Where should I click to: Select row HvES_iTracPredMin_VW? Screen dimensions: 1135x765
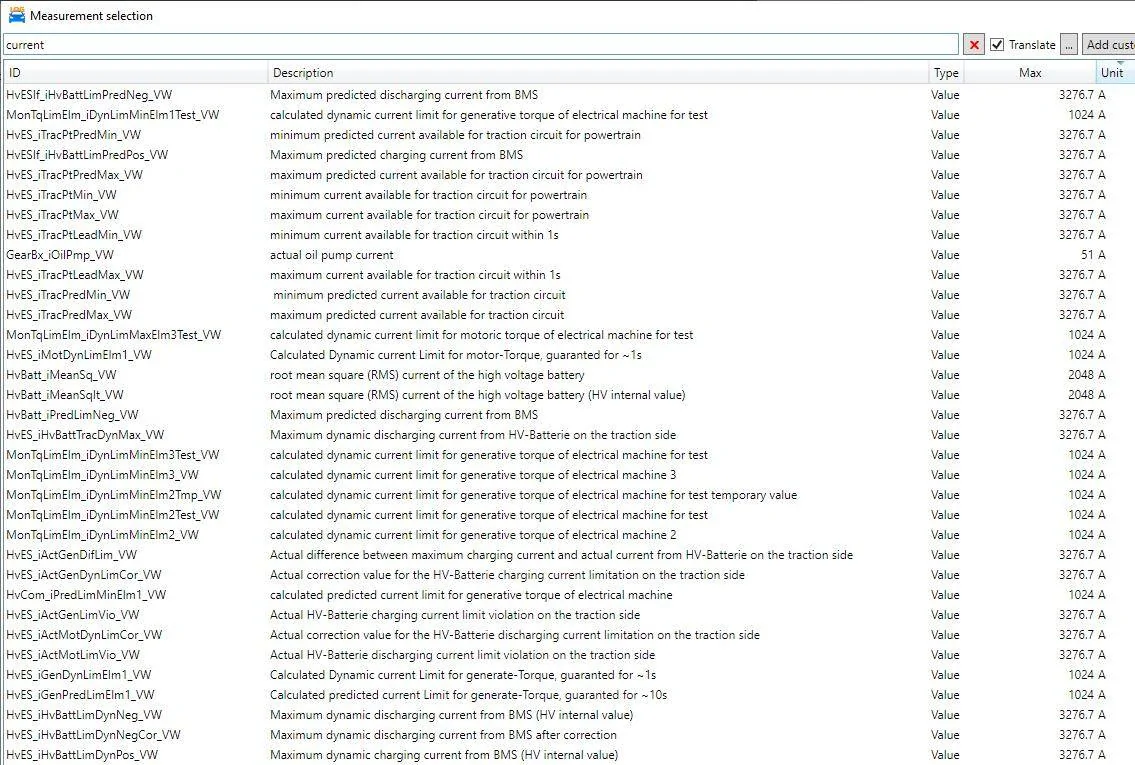[x=568, y=295]
